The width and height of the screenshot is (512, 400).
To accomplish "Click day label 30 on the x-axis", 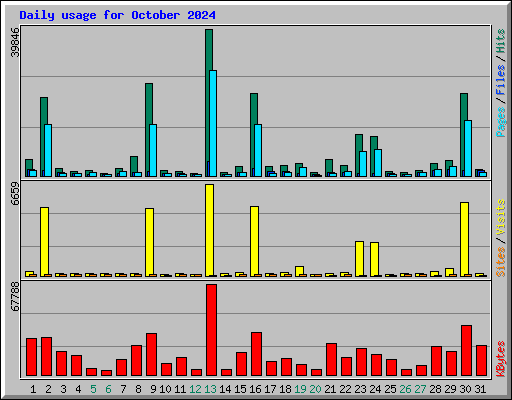I will click(x=465, y=389).
